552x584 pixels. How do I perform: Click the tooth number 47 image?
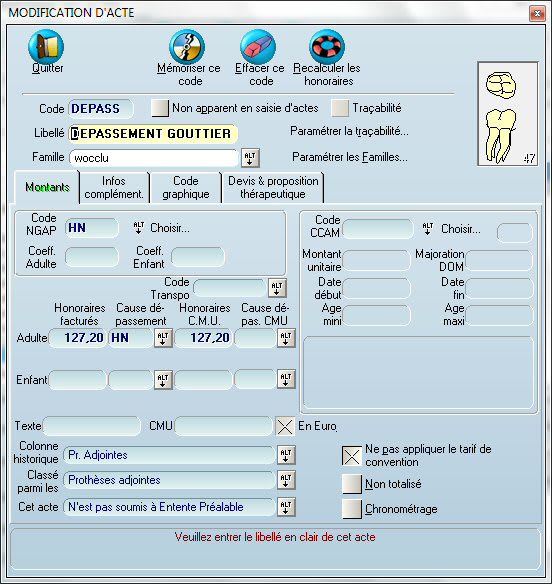click(508, 114)
